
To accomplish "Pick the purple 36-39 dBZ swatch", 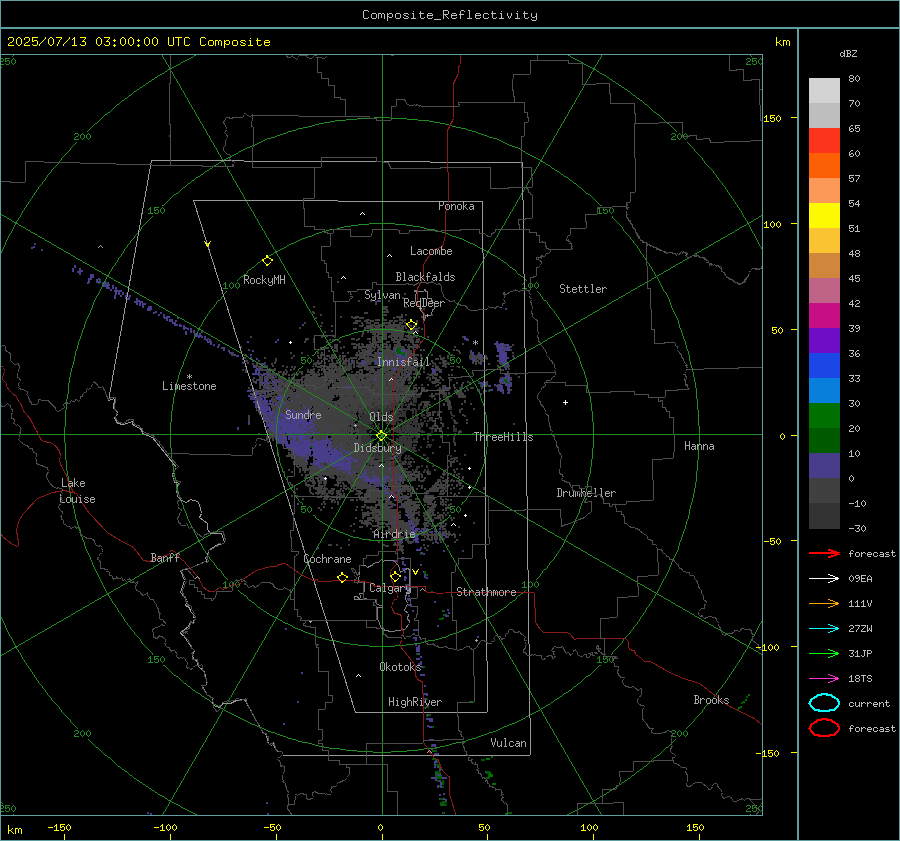I will coord(824,340).
